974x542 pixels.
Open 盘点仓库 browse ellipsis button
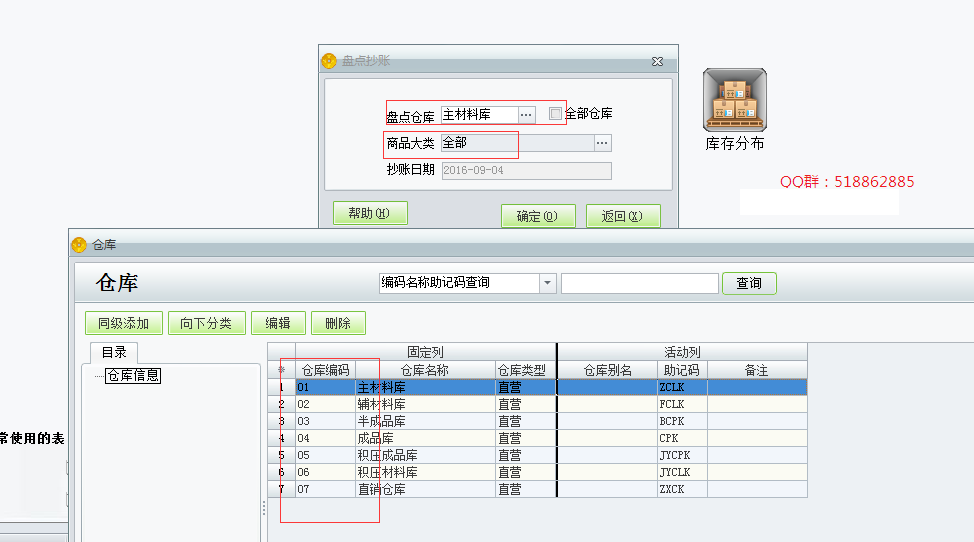click(527, 115)
